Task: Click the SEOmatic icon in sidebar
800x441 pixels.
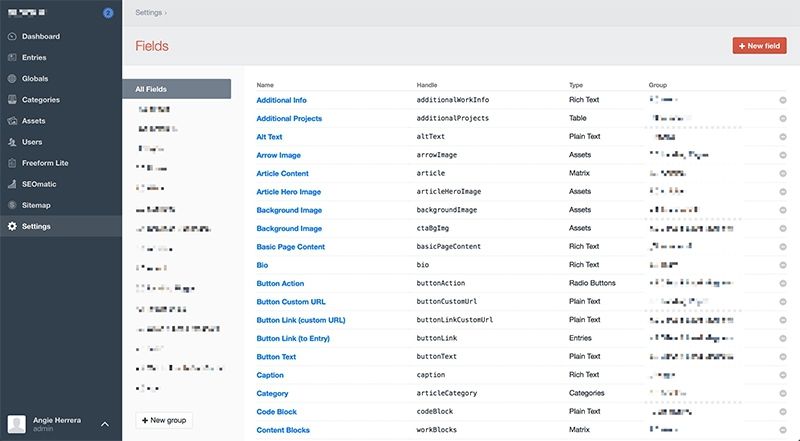Action: click(12, 184)
